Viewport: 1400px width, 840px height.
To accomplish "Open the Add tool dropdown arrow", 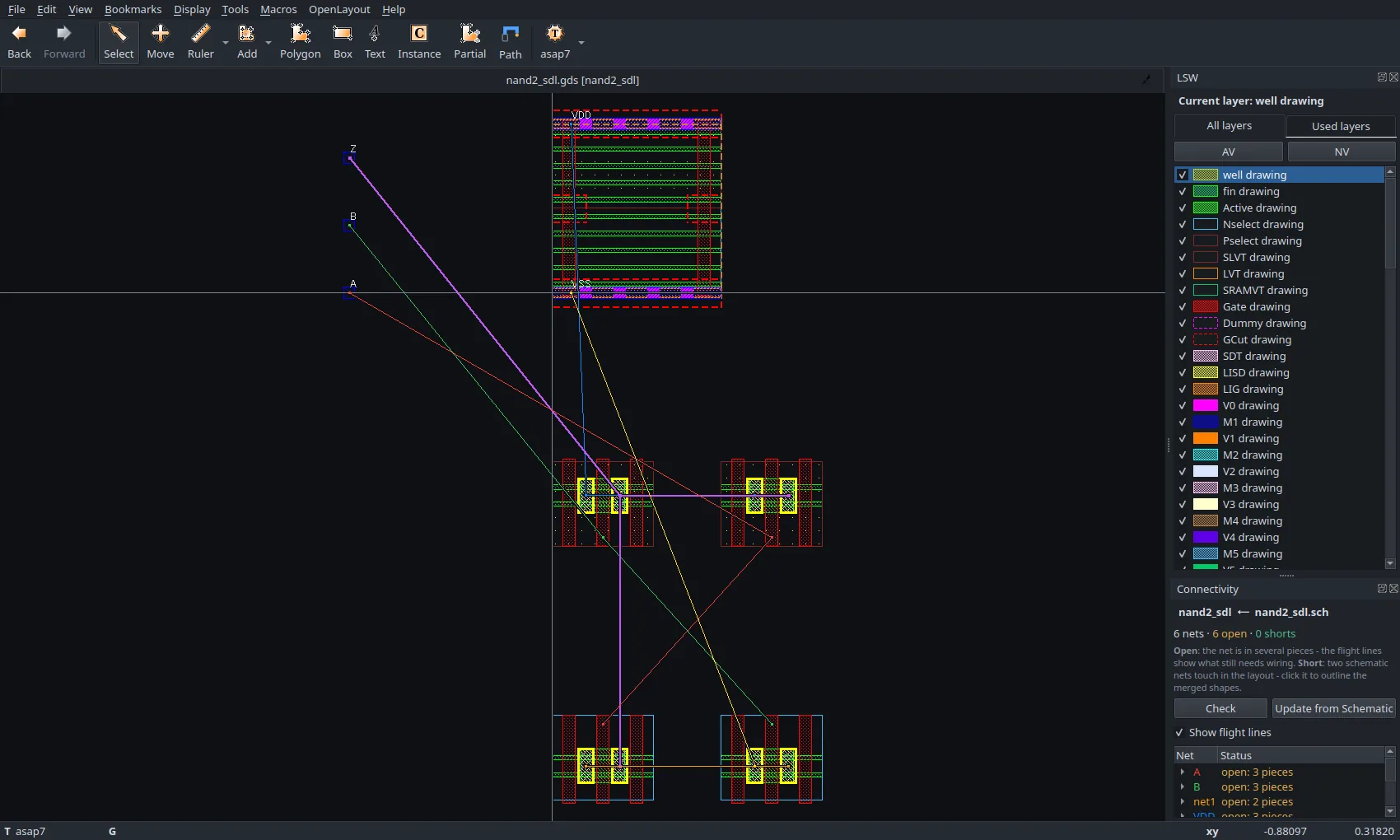I will (268, 42).
